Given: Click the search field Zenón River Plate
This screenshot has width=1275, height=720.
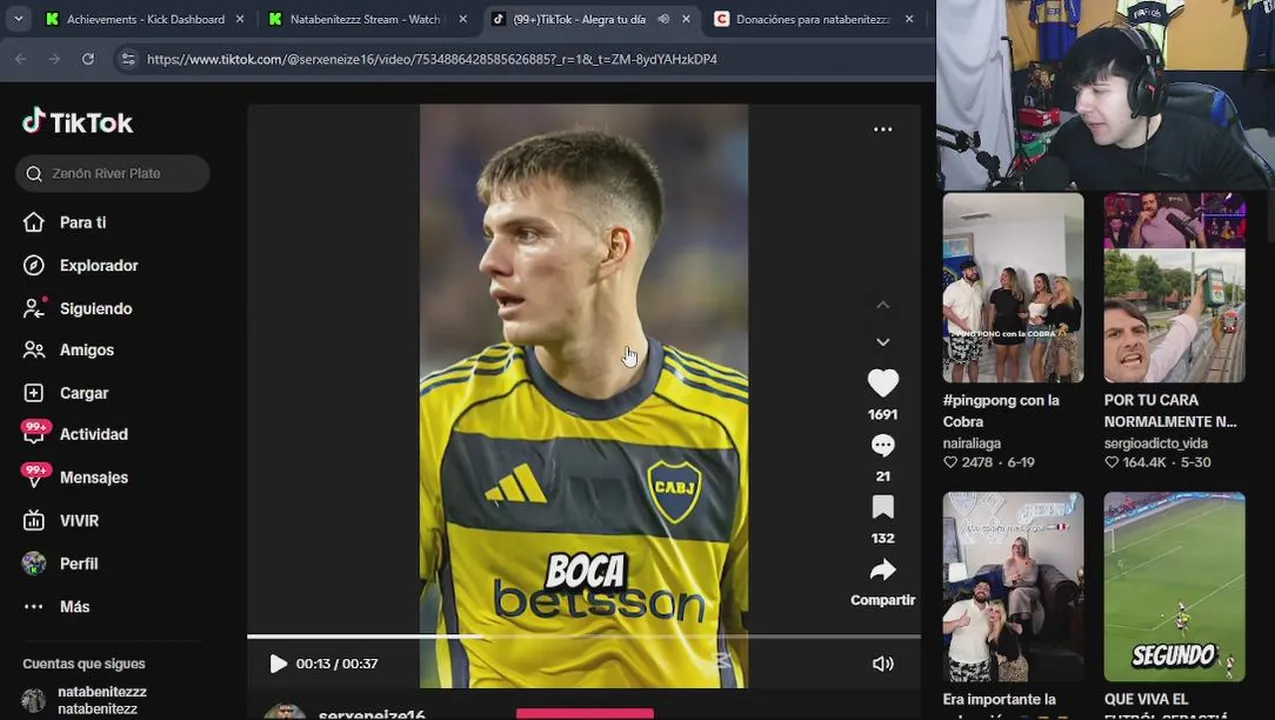Looking at the screenshot, I should pos(112,173).
